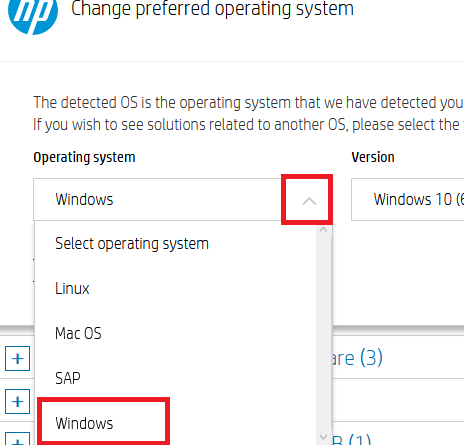The width and height of the screenshot is (464, 445).
Task: Expand the second plus category row
Action: click(17, 401)
